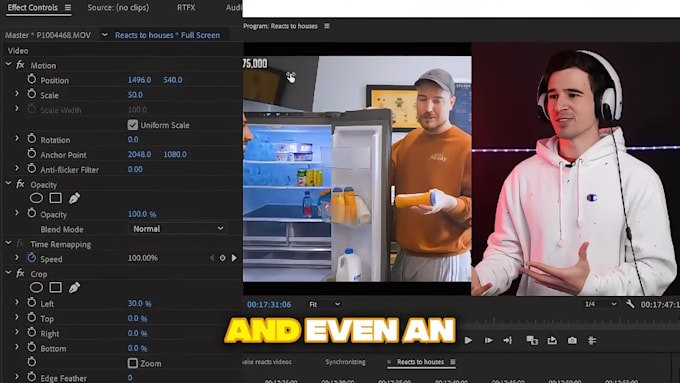Switch to the Synchronizing timeline tab
680x383 pixels.
click(x=346, y=362)
